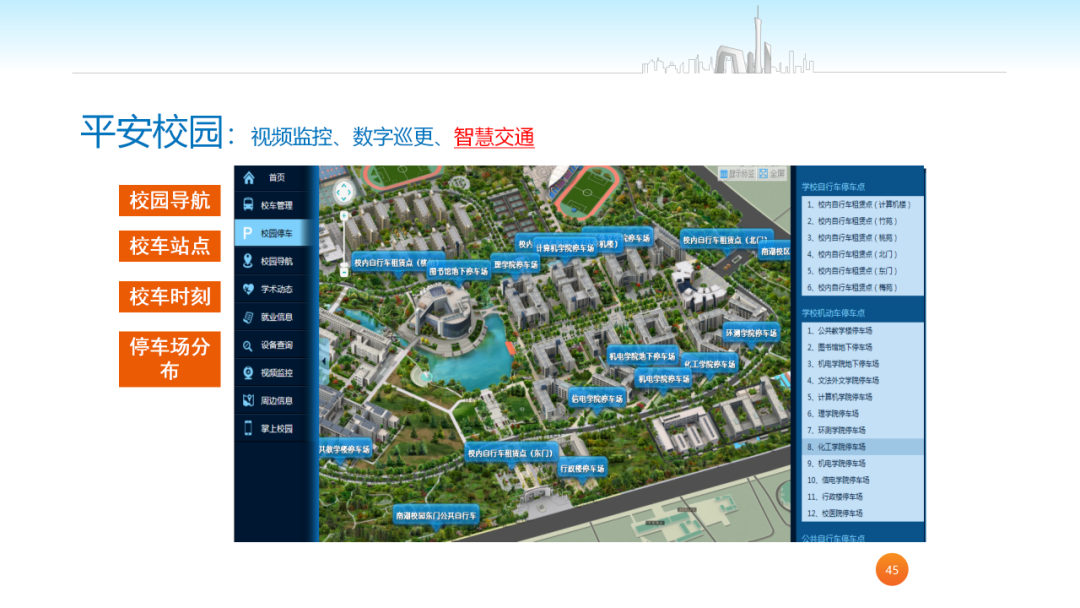The image size is (1080, 608).
Task: Click the 首页 home icon
Action: click(249, 178)
